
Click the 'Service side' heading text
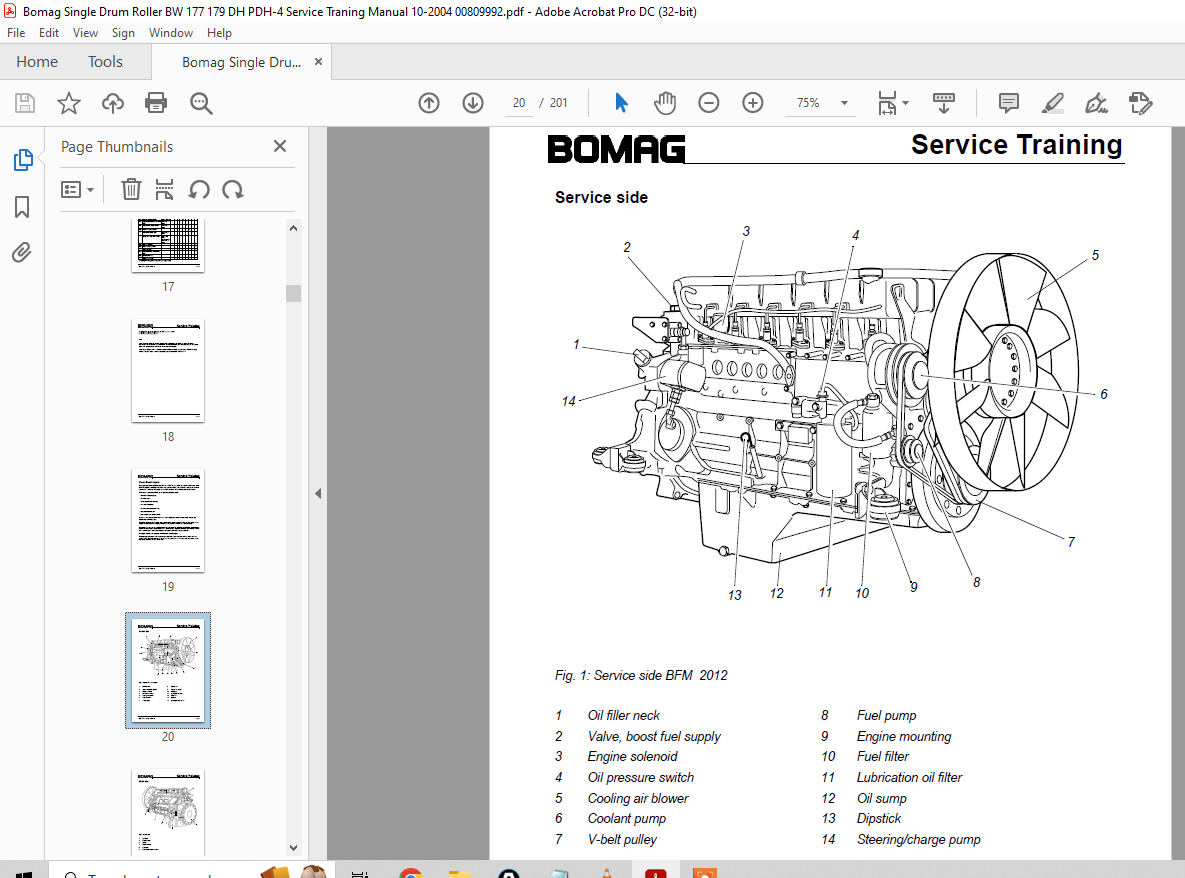[601, 197]
